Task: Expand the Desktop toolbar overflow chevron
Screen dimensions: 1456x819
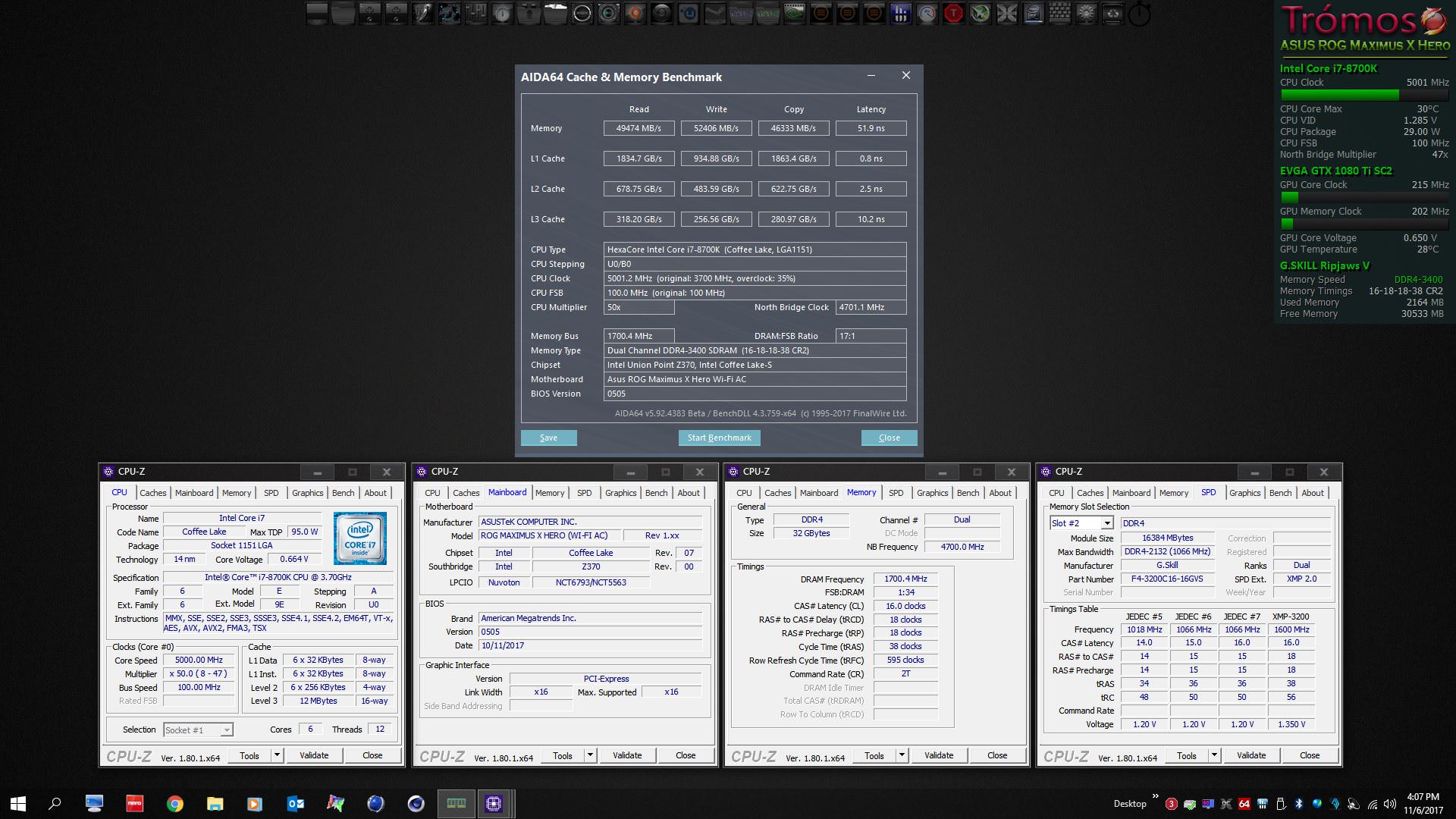Action: click(x=1156, y=795)
